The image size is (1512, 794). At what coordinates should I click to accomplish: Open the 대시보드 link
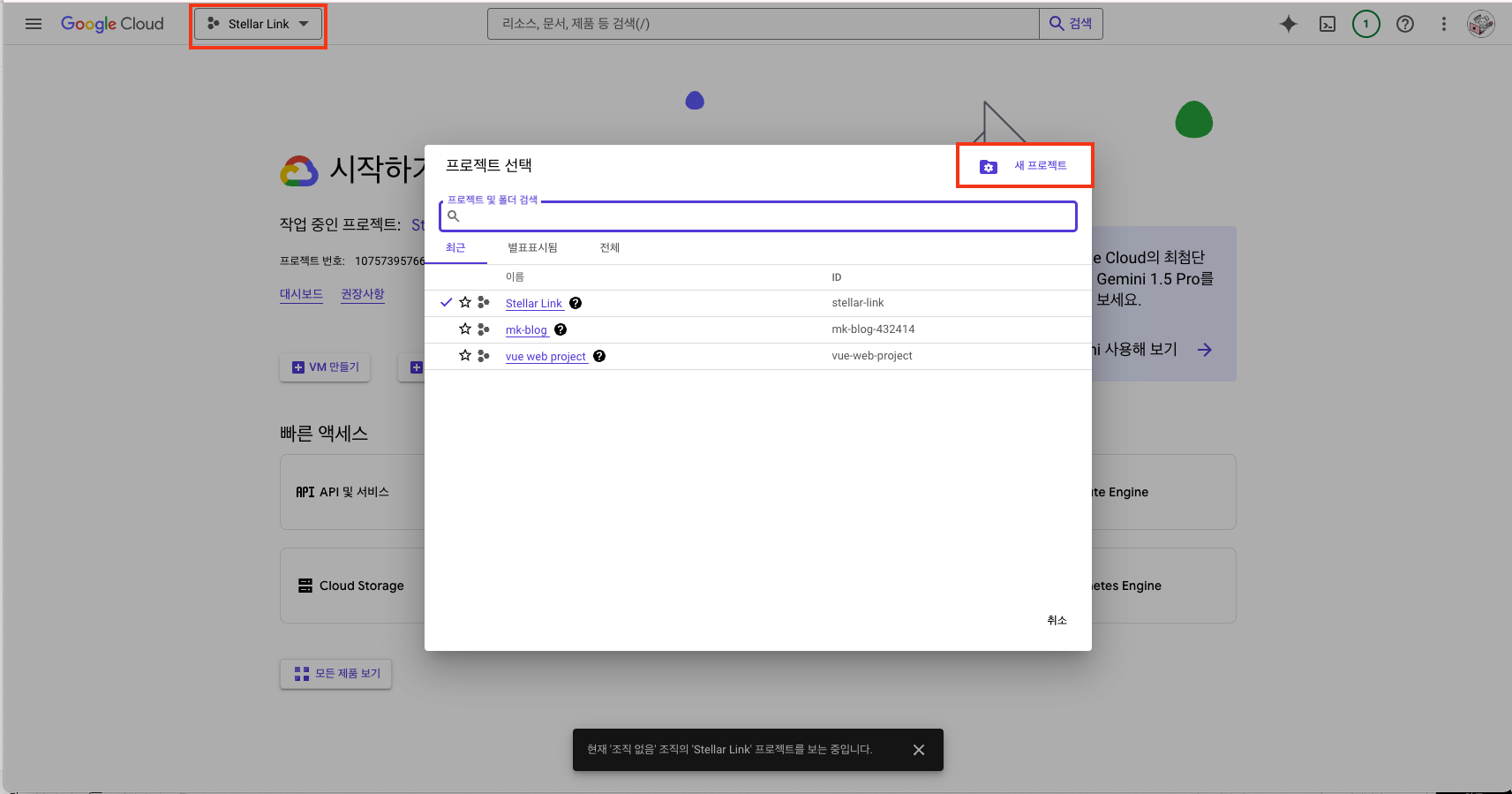click(301, 294)
